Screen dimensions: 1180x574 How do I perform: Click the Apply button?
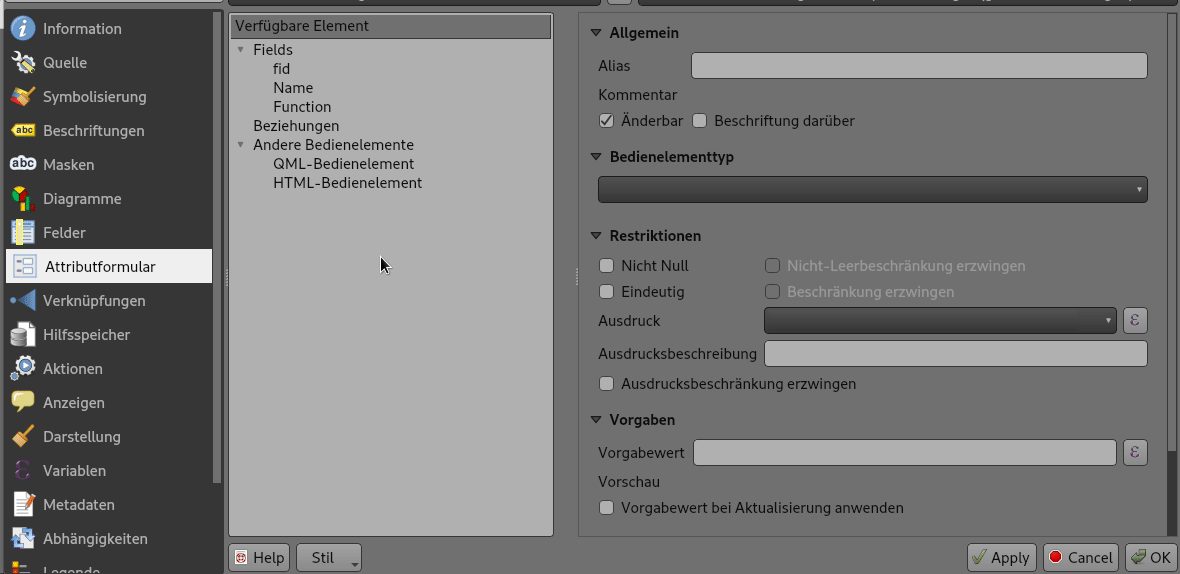click(1000, 558)
